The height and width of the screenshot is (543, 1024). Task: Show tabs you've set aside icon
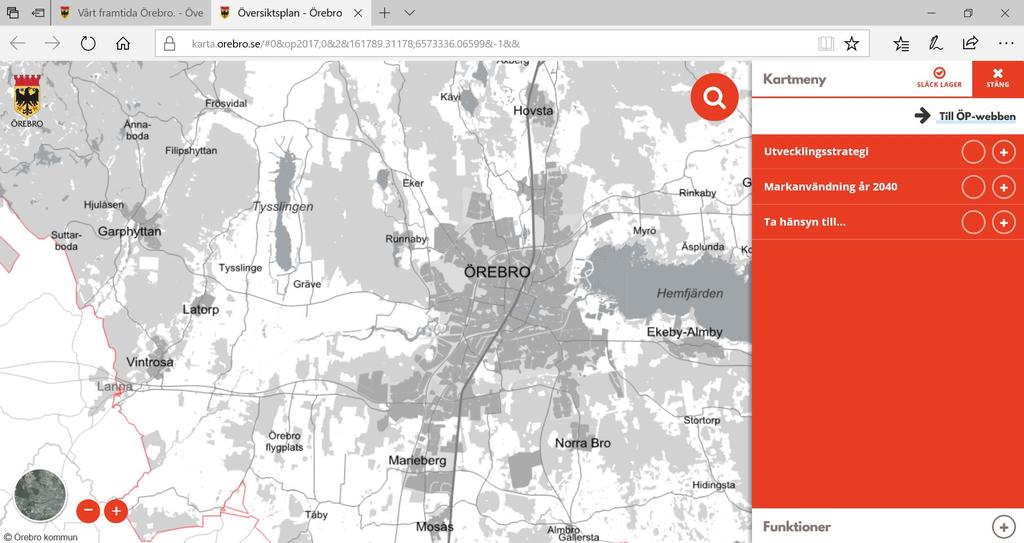(x=12, y=12)
